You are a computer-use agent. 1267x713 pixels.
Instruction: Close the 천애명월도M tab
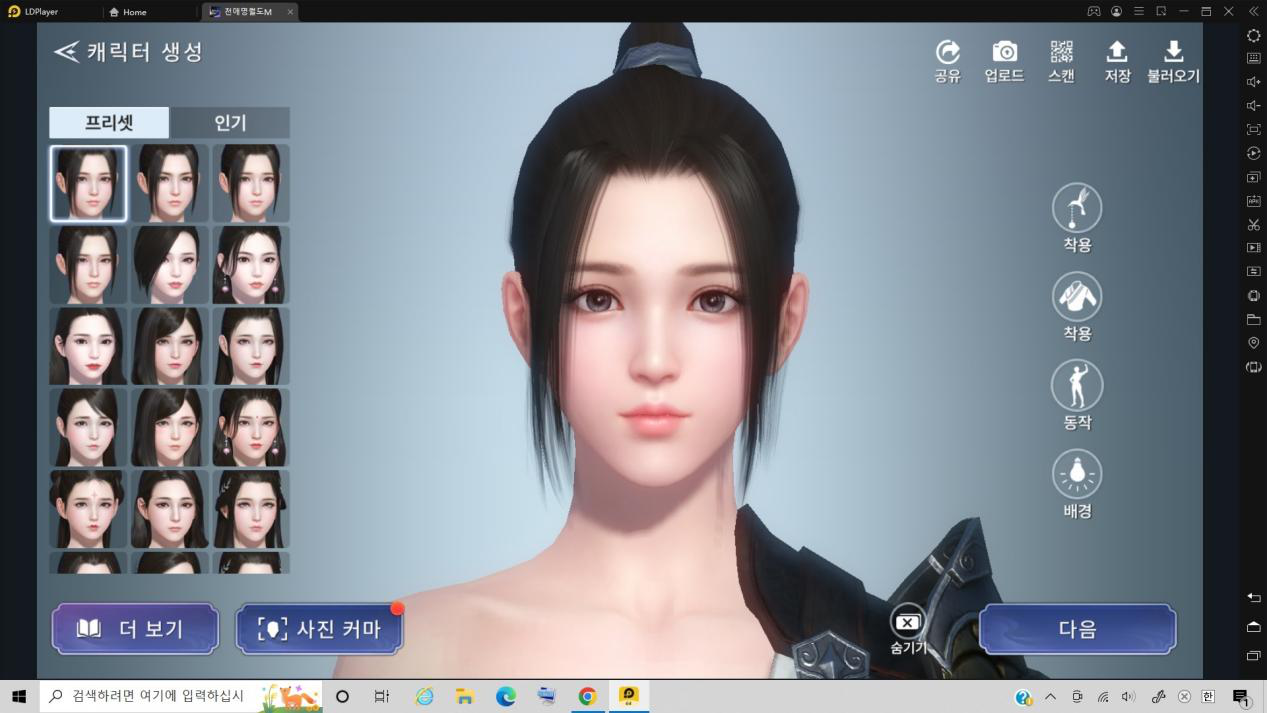pos(290,12)
